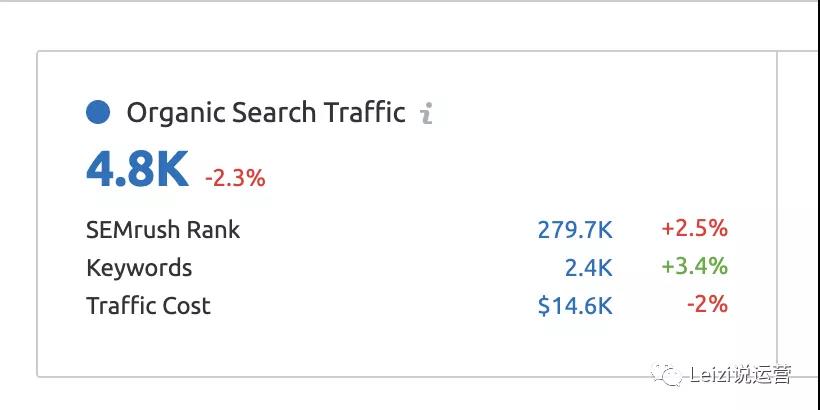Click blank area between Keywords label and 2.4K

coord(377,268)
